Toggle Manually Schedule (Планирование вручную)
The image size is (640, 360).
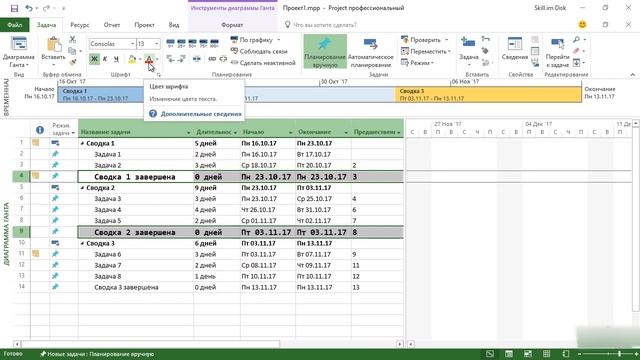tap(325, 51)
